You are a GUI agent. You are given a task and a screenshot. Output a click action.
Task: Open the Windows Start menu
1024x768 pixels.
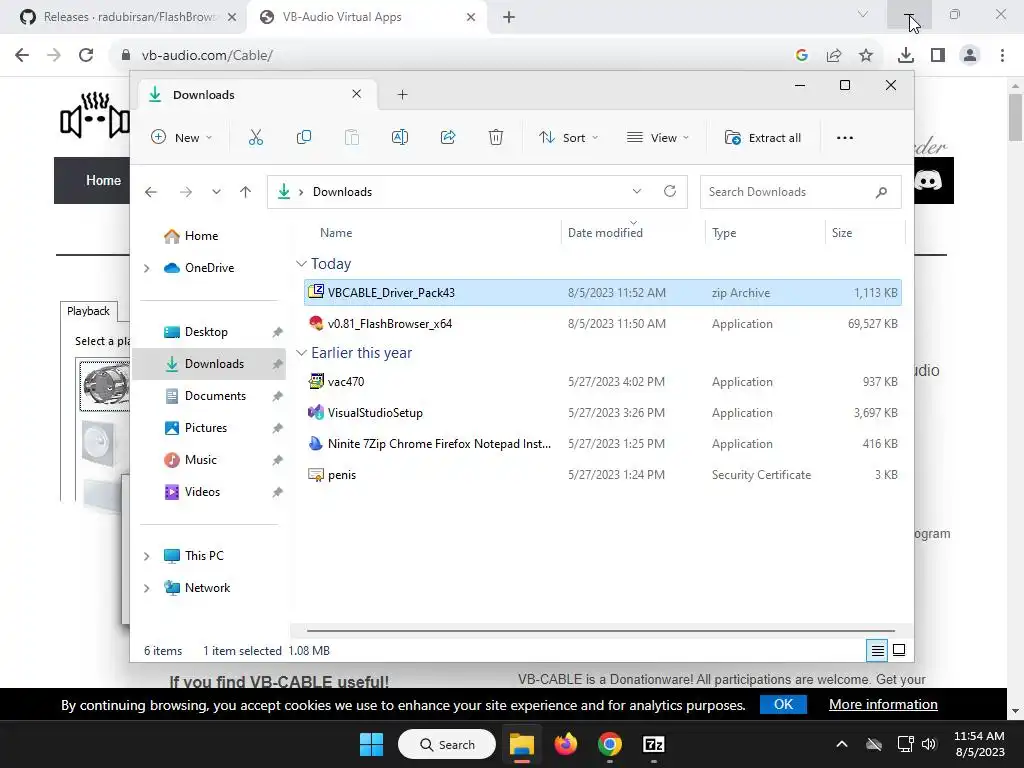[x=372, y=744]
